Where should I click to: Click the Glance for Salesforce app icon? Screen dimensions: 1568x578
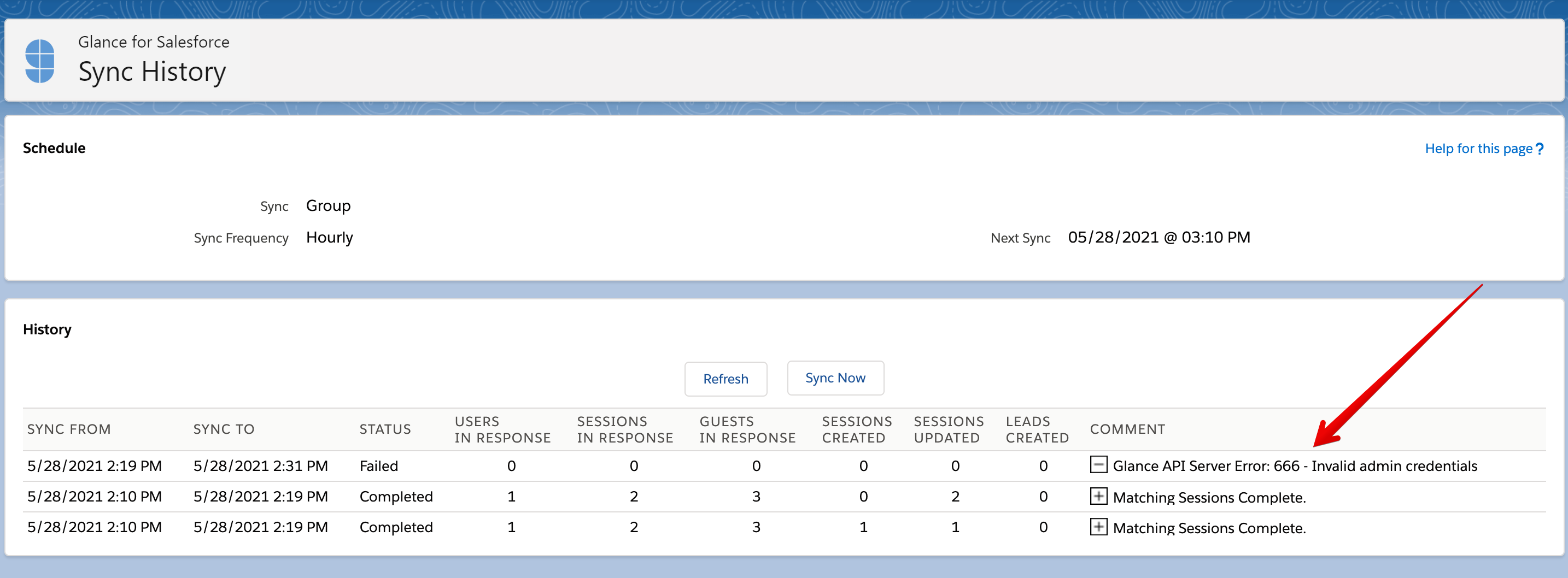pyautogui.click(x=40, y=61)
